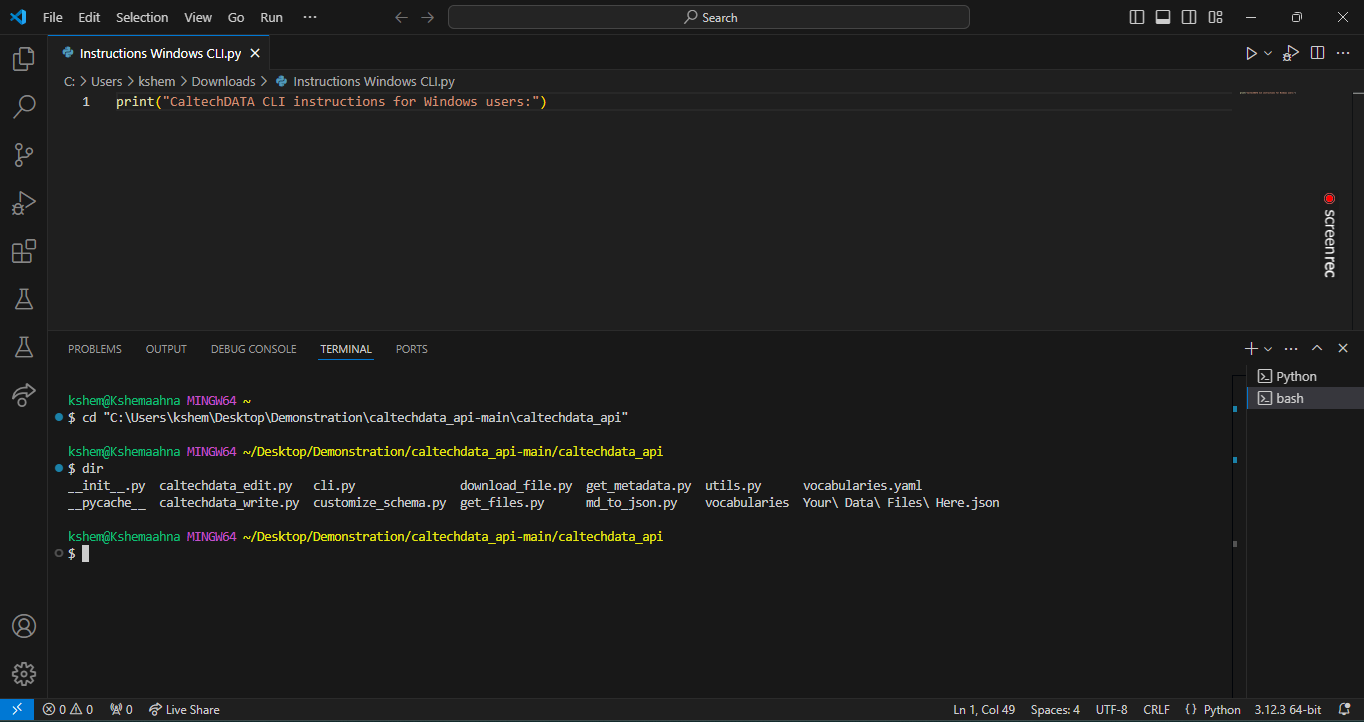This screenshot has width=1364, height=722.
Task: Click the kshem breadcrumb segment
Action: (x=157, y=81)
